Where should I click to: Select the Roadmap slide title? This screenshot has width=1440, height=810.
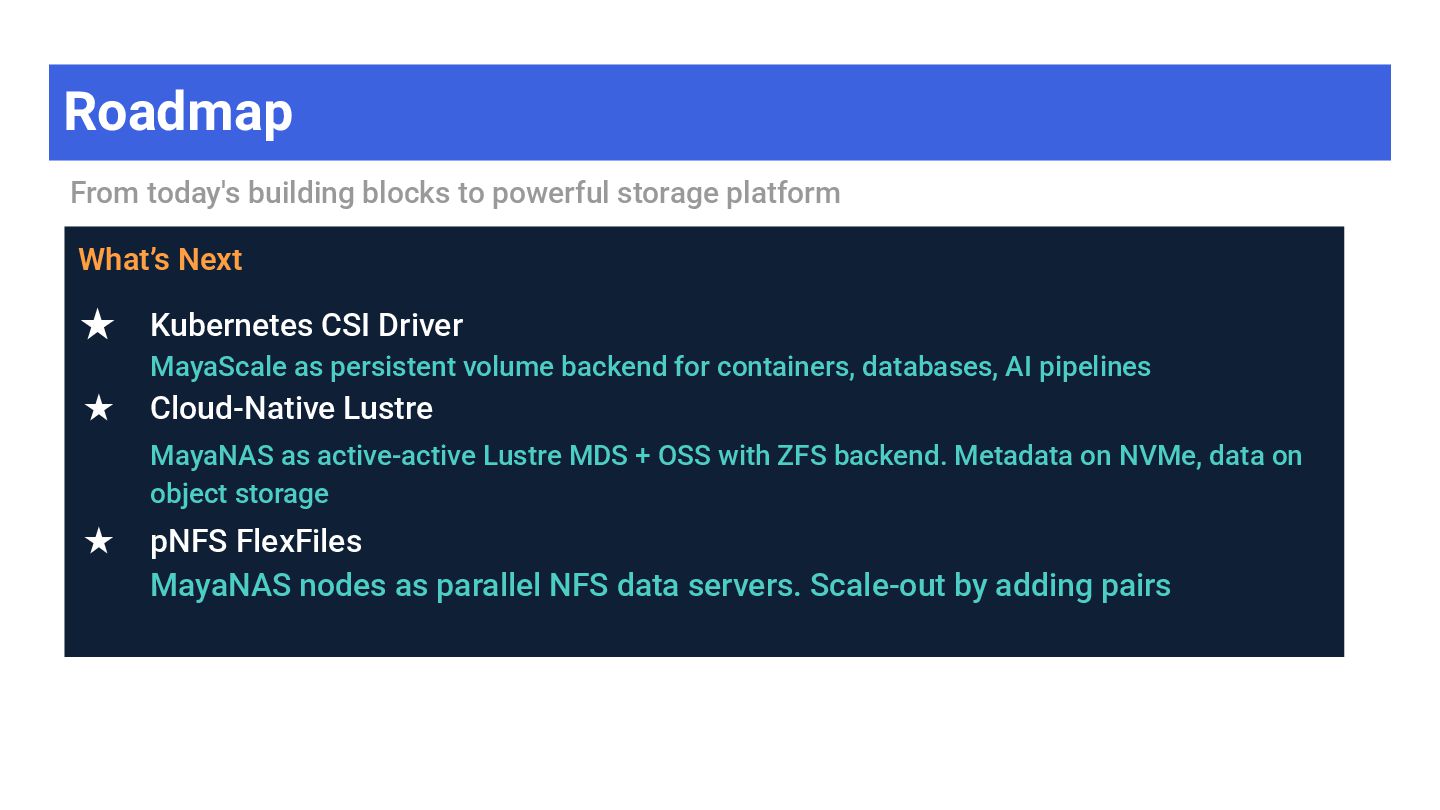pos(178,111)
